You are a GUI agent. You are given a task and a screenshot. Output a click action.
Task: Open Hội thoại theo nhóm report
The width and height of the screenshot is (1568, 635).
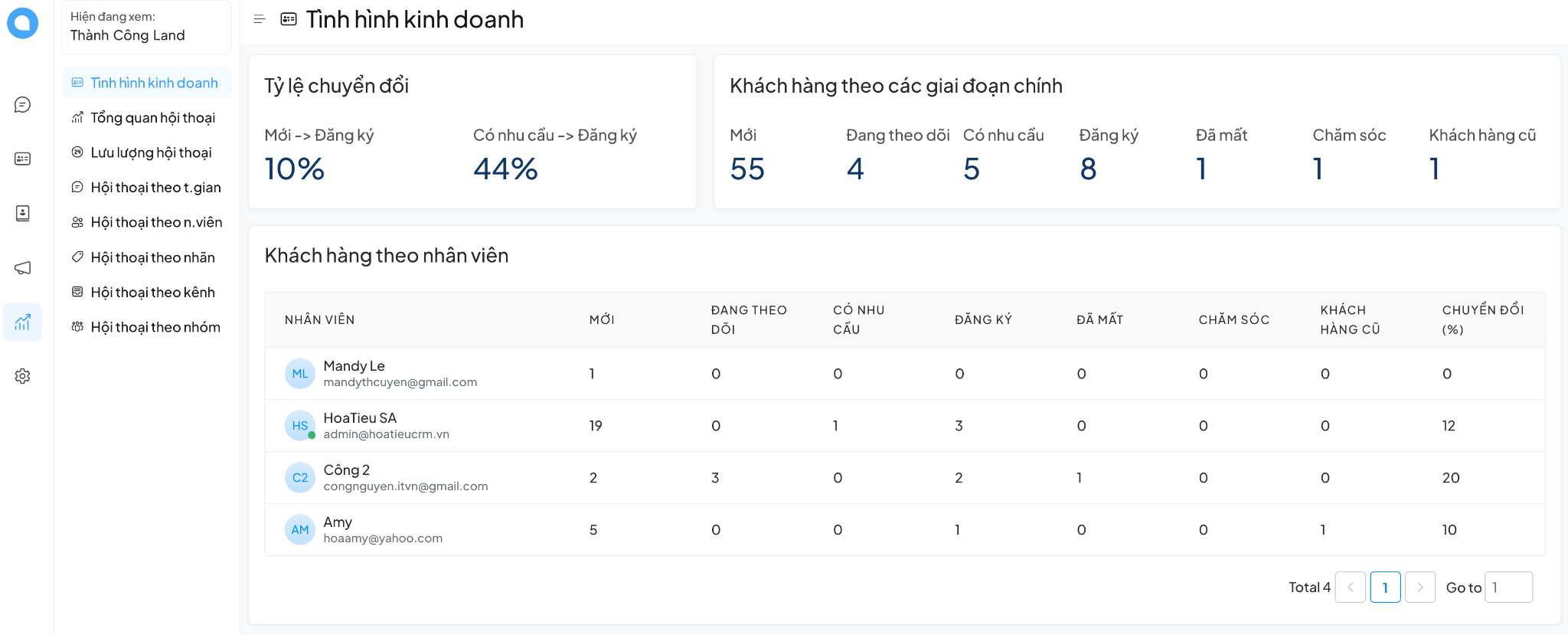[155, 327]
